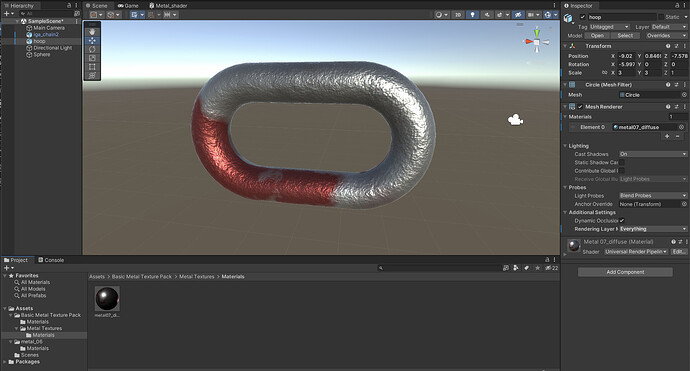This screenshot has width=690, height=371.
Task: Select the Hand view tool
Action: pyautogui.click(x=92, y=32)
